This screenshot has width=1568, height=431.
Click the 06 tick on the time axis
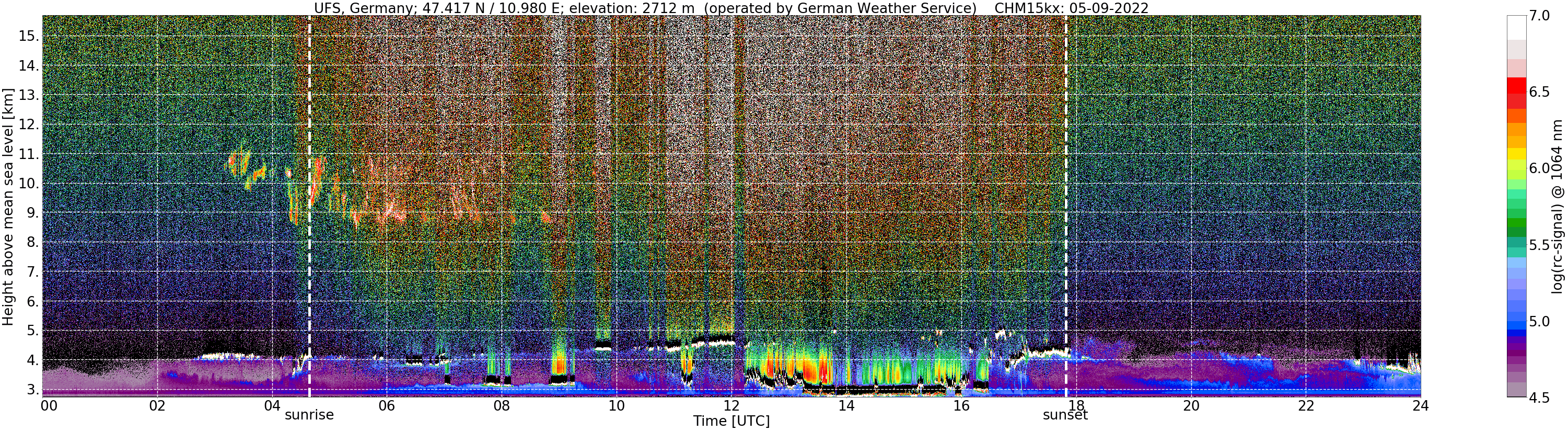(x=387, y=405)
